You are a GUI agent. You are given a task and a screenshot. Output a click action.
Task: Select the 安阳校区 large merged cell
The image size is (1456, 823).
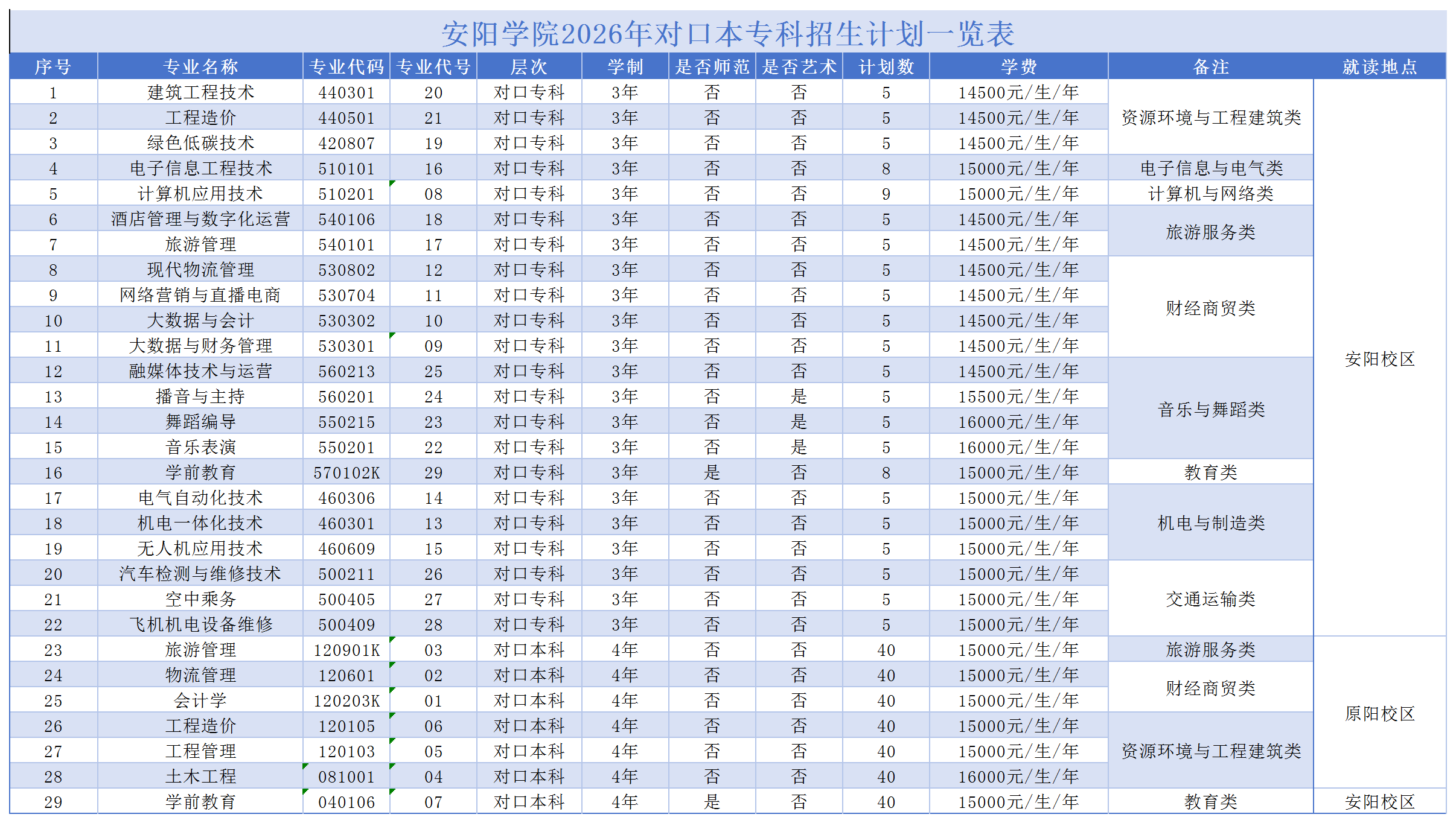coord(1379,359)
